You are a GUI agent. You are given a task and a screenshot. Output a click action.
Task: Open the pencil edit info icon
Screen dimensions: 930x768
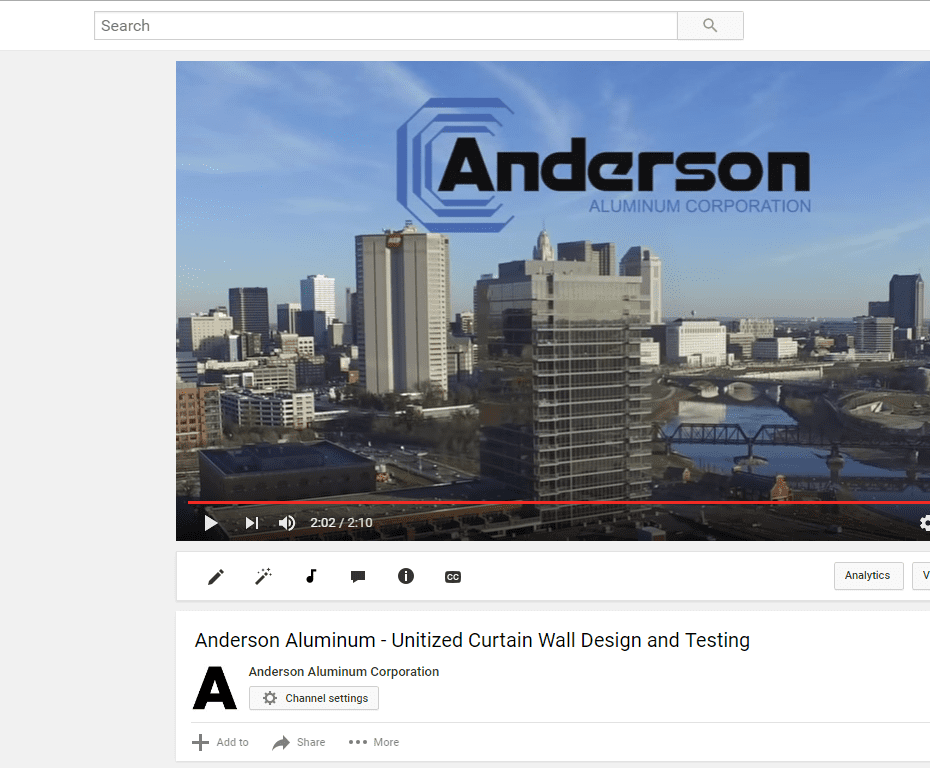216,576
